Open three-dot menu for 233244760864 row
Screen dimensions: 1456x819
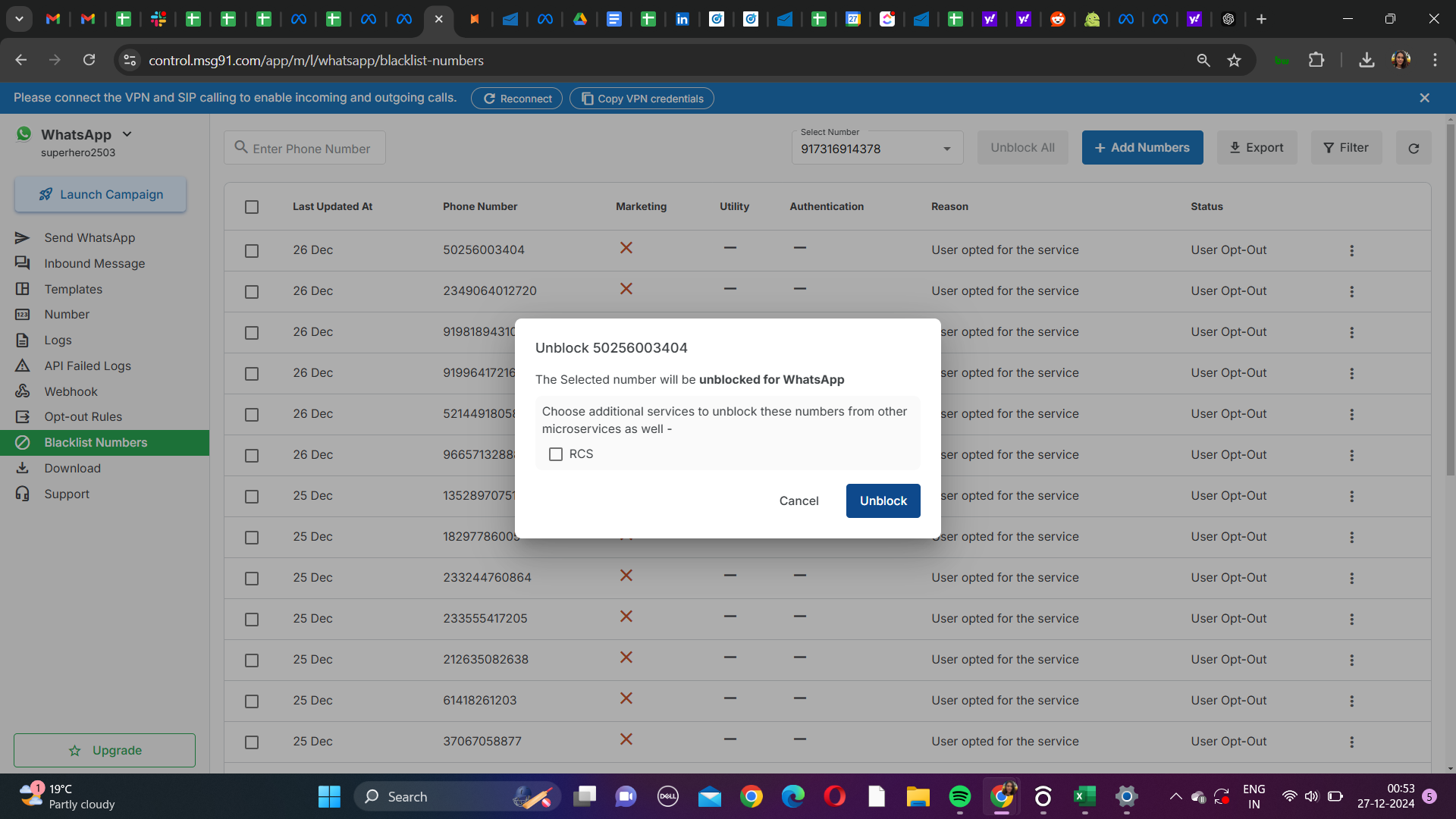coord(1351,578)
